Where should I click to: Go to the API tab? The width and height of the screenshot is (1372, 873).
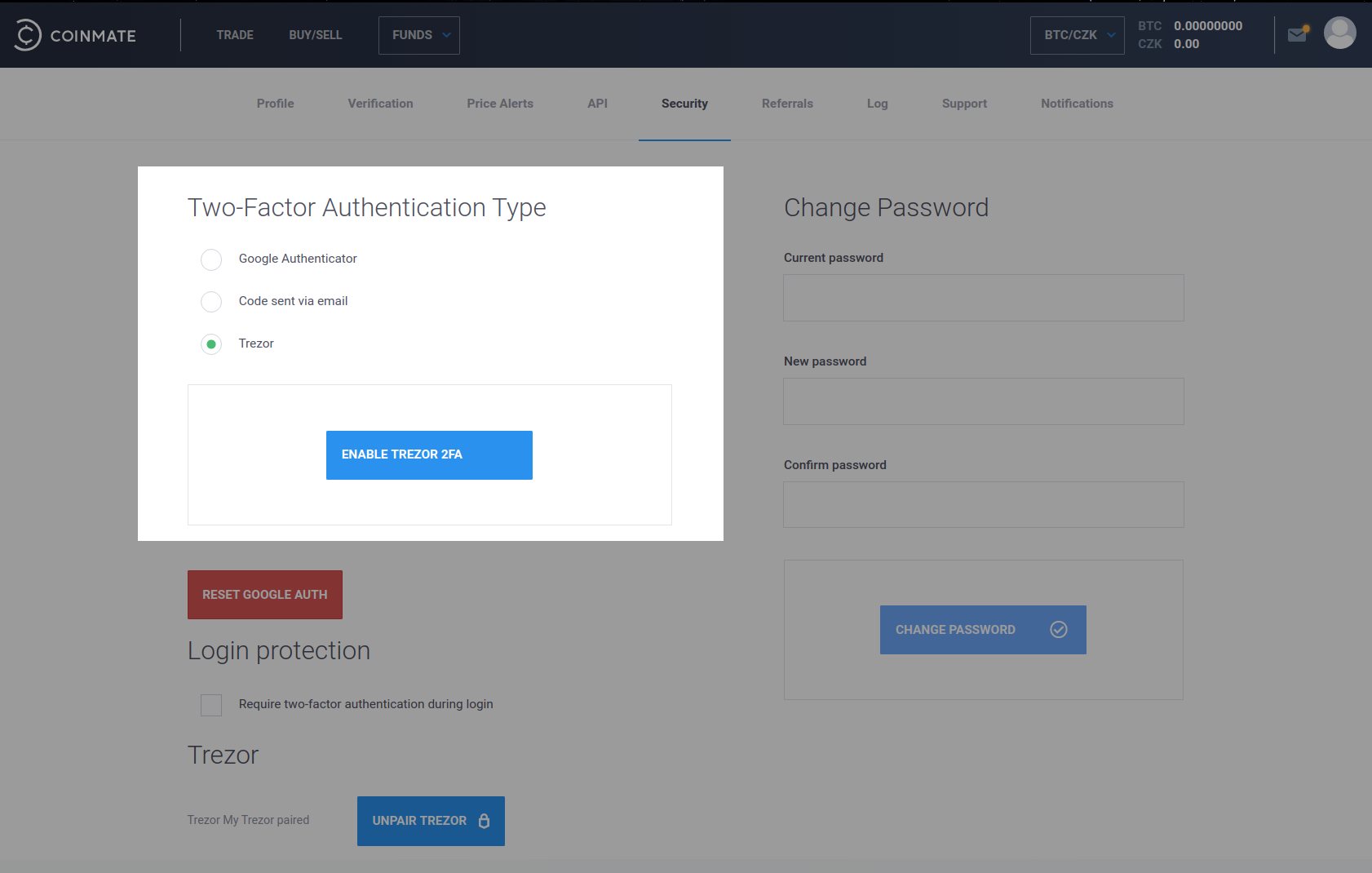pos(598,104)
